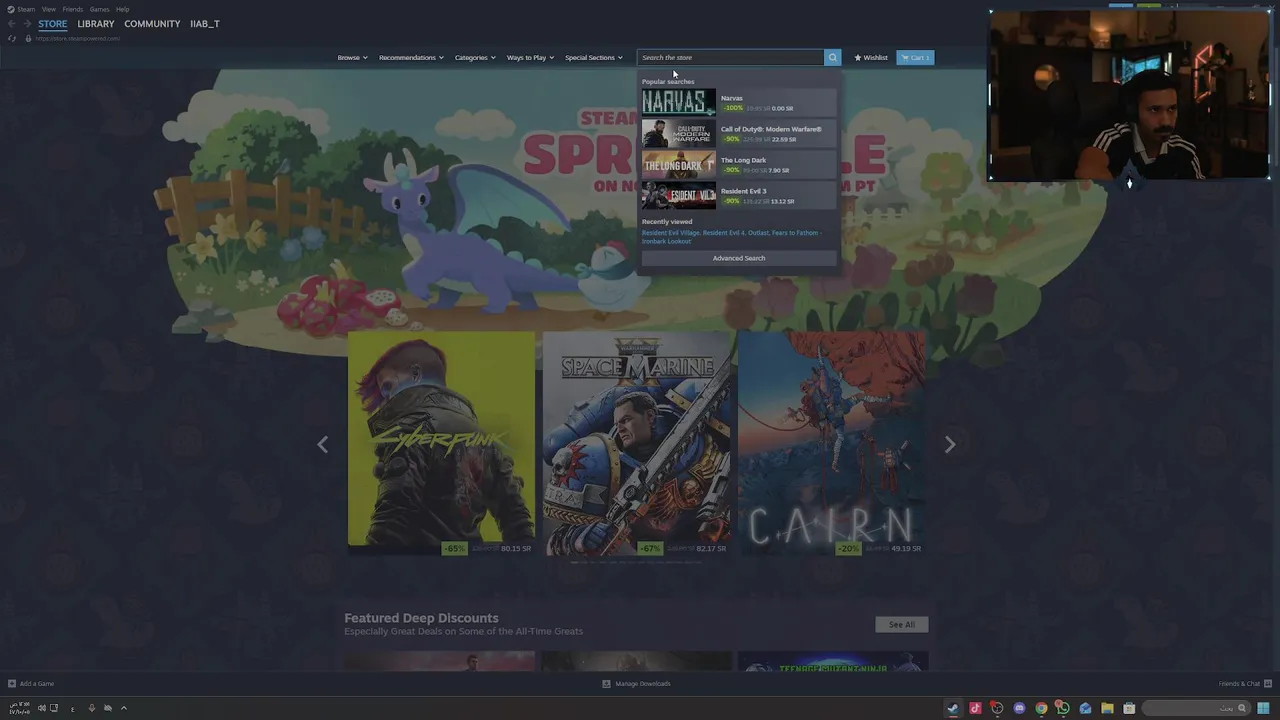1280x720 pixels.
Task: Open Microsoft Store from the taskbar
Action: point(1129,708)
